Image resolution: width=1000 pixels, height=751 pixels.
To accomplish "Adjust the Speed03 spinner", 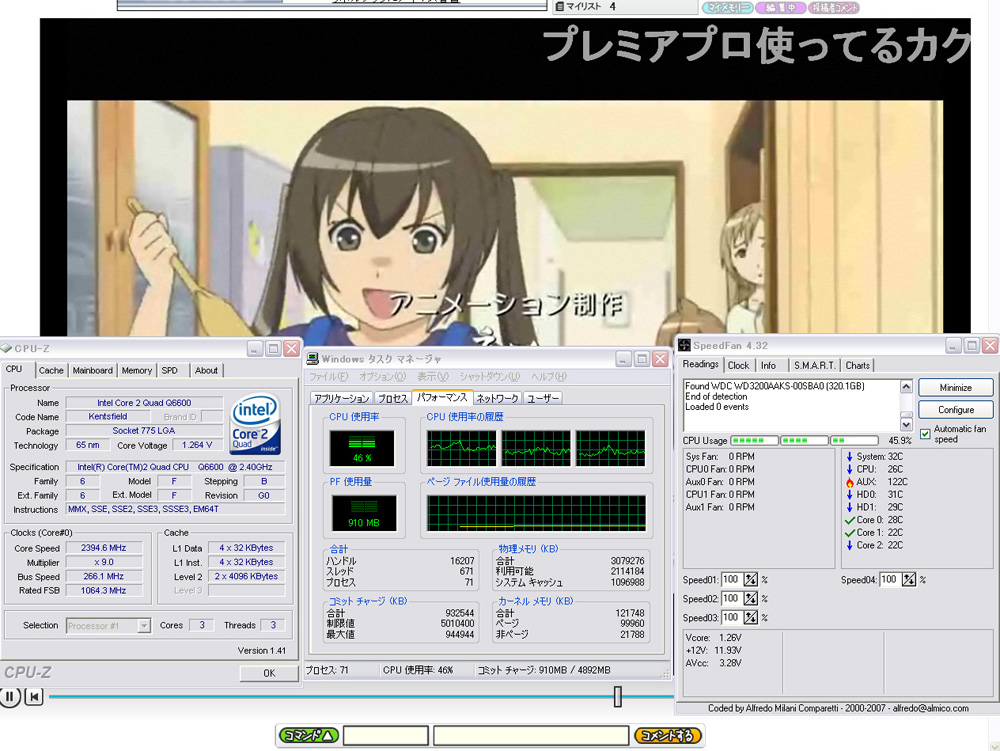I will click(x=751, y=618).
